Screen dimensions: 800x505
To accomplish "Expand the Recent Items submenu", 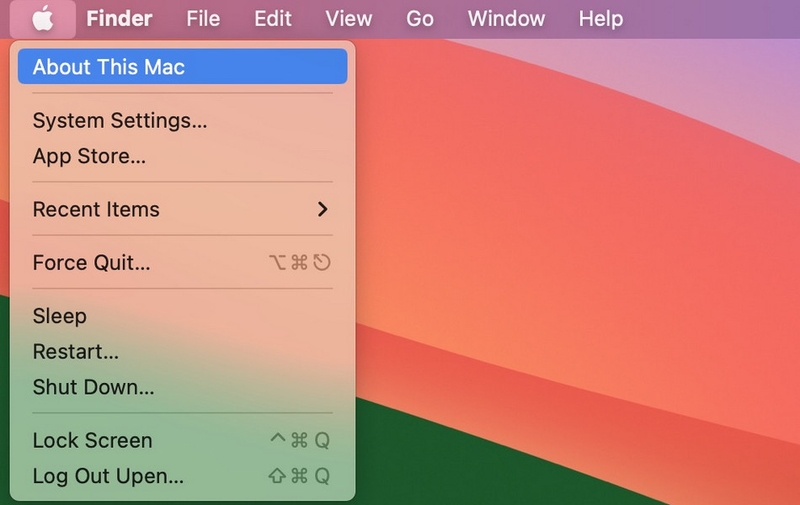I will pyautogui.click(x=183, y=209).
